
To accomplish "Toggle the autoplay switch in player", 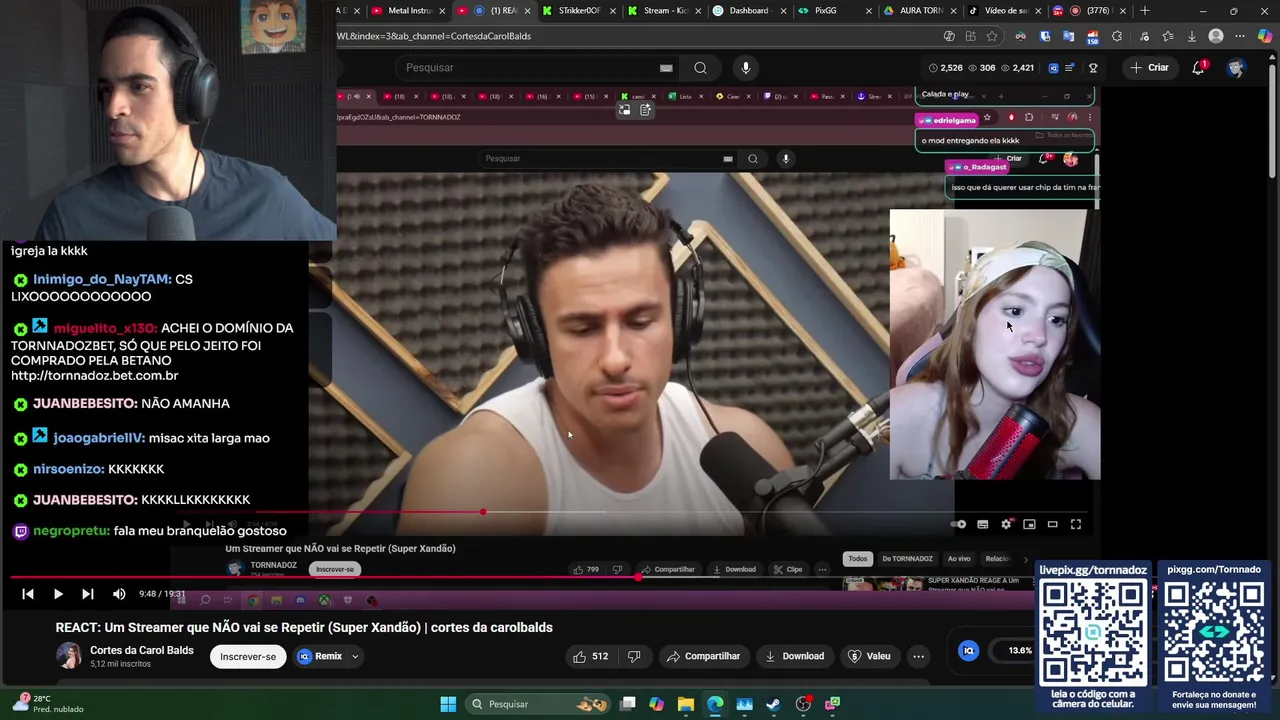I will [x=958, y=524].
